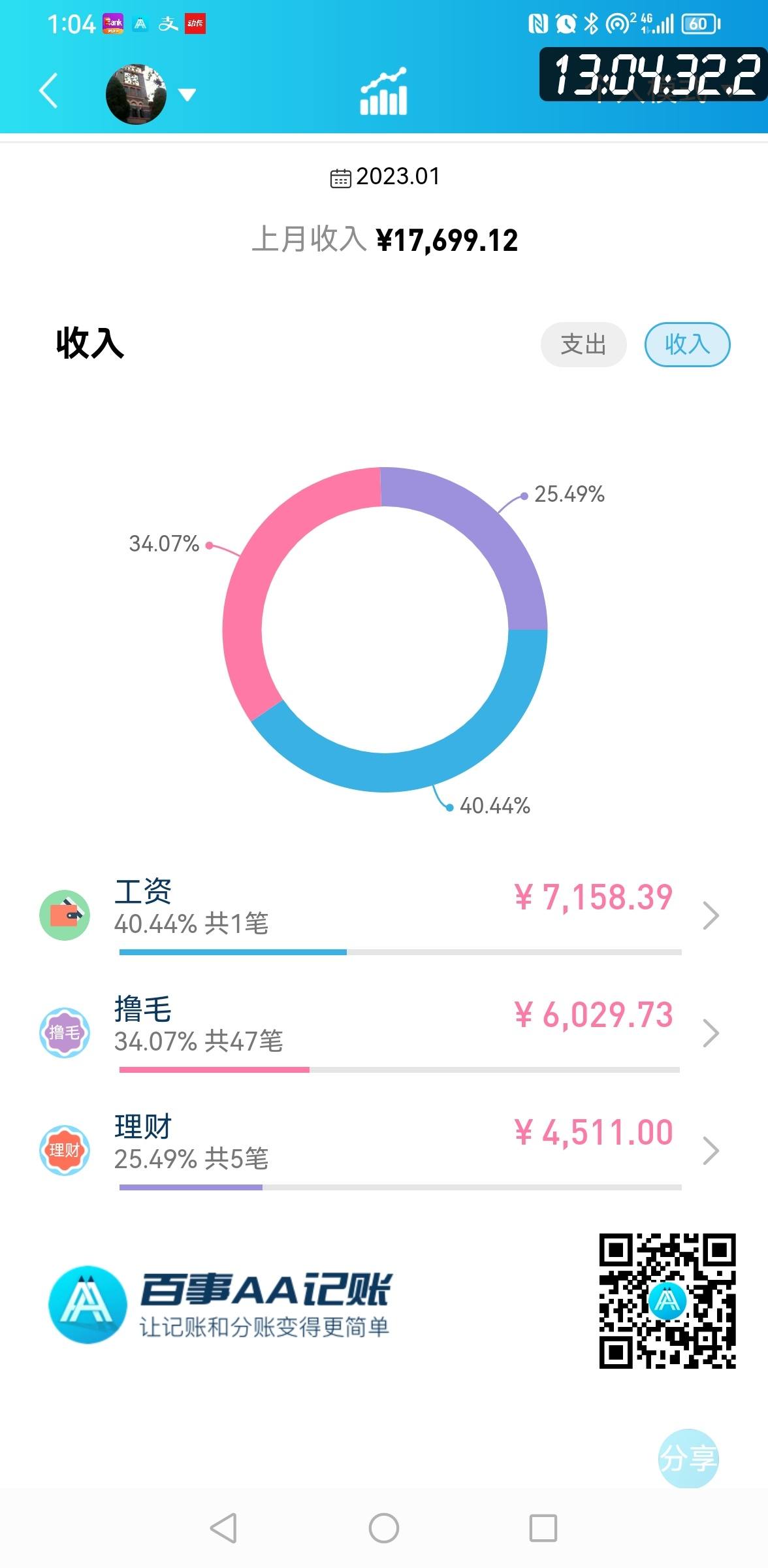Open the 2023.01 month selector
Image resolution: width=768 pixels, height=1568 pixels.
385,176
